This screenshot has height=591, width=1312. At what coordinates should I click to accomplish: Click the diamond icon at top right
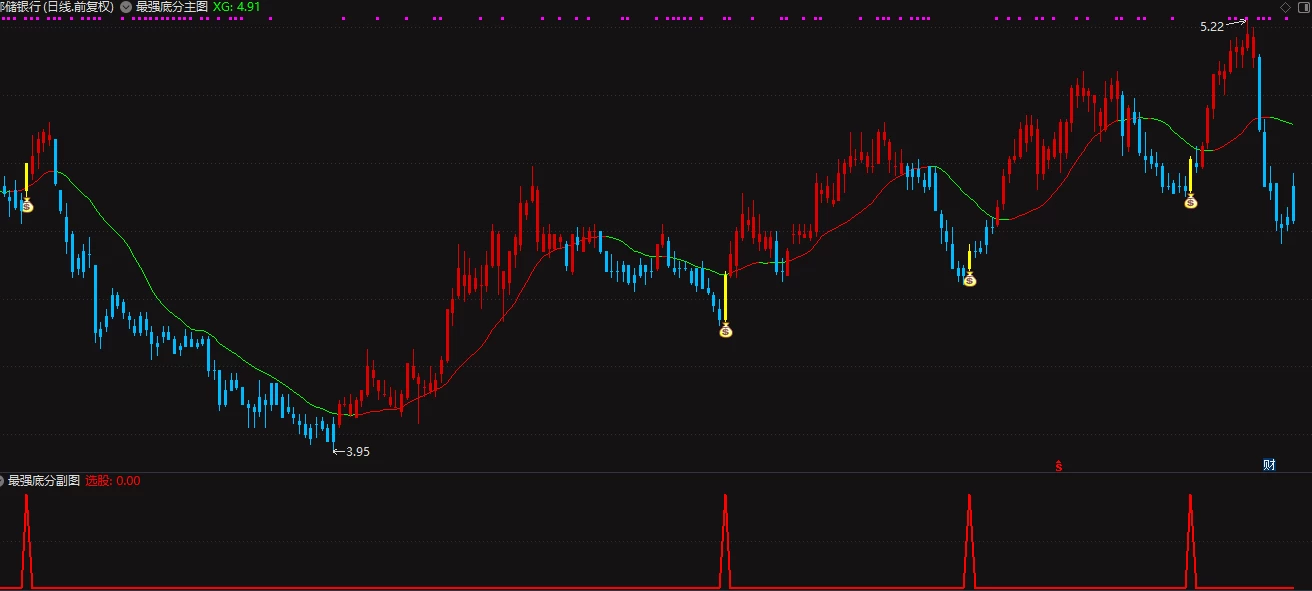coord(1286,8)
